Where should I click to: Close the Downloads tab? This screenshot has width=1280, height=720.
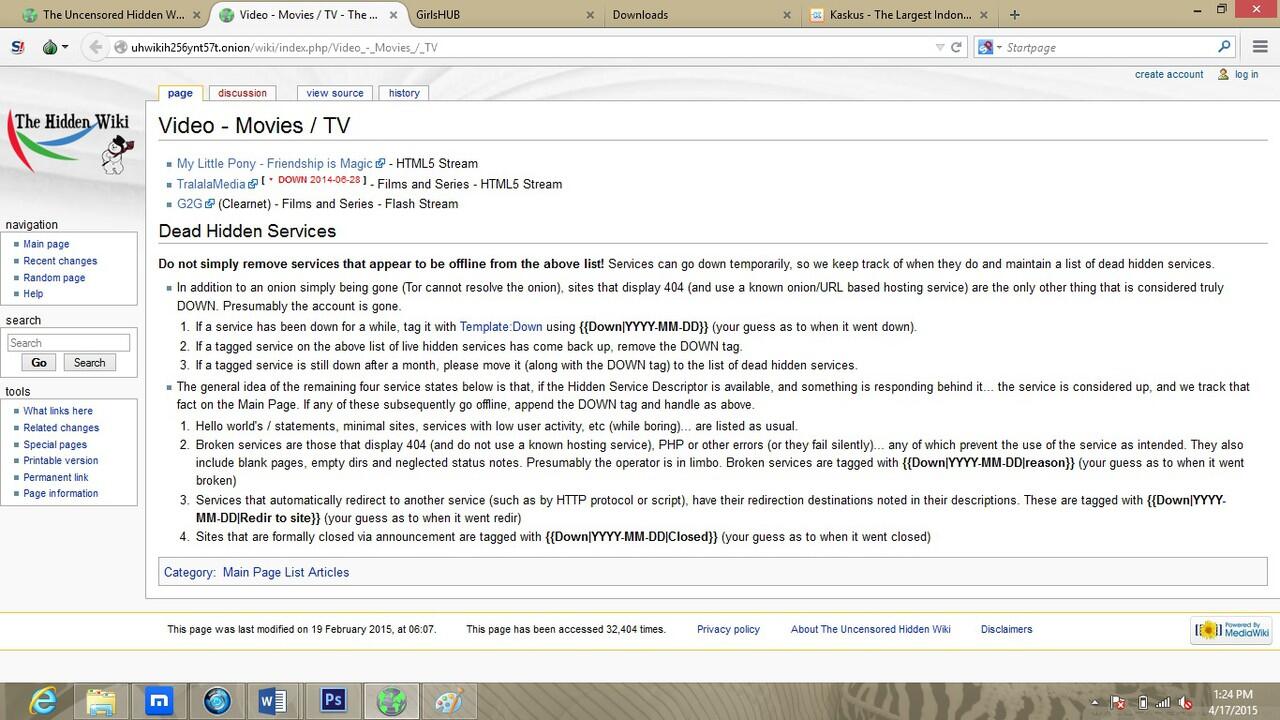(x=789, y=15)
